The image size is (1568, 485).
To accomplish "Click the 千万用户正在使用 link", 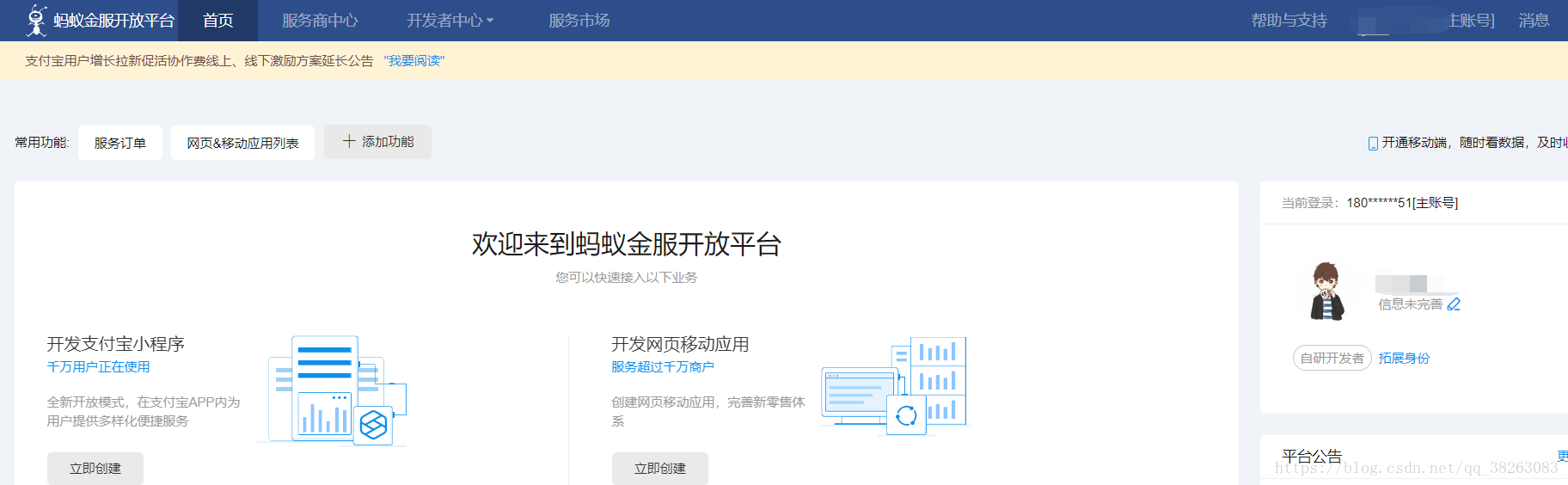I will point(98,367).
